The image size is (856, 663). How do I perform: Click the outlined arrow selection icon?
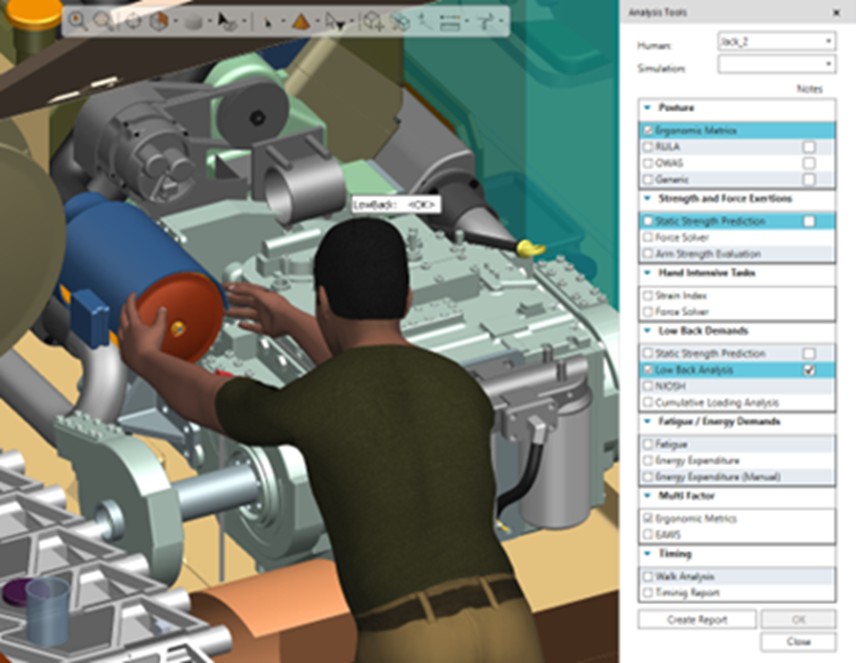(334, 22)
